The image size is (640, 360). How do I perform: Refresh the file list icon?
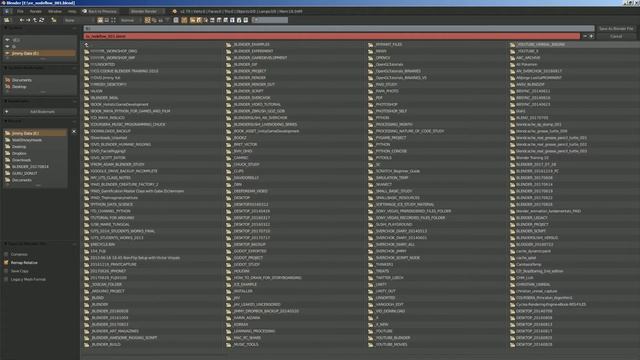pos(42,20)
